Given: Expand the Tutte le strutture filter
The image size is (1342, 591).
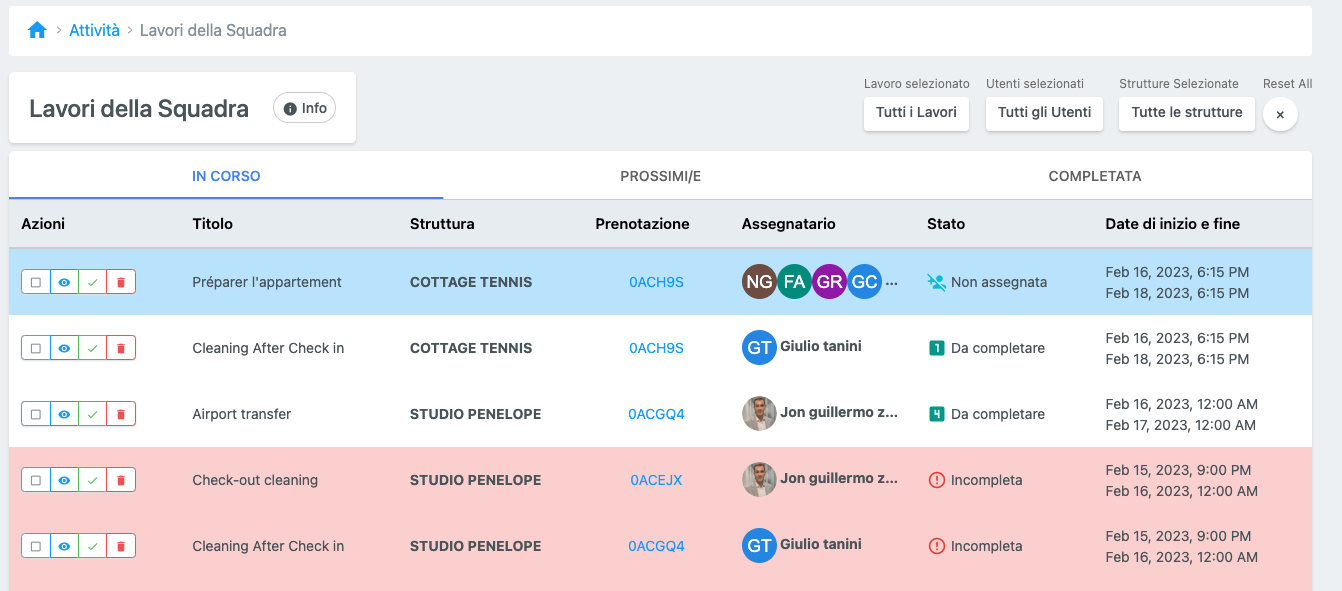Looking at the screenshot, I should 1186,113.
